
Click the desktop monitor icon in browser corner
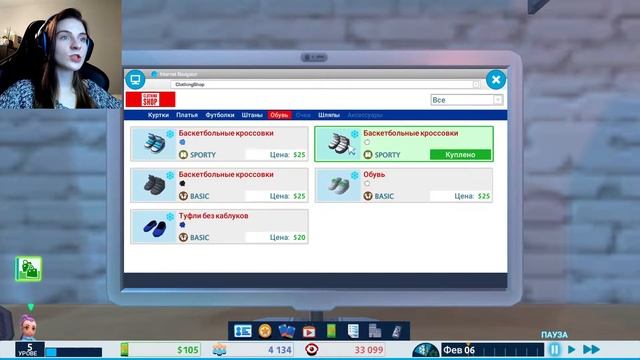[x=136, y=80]
